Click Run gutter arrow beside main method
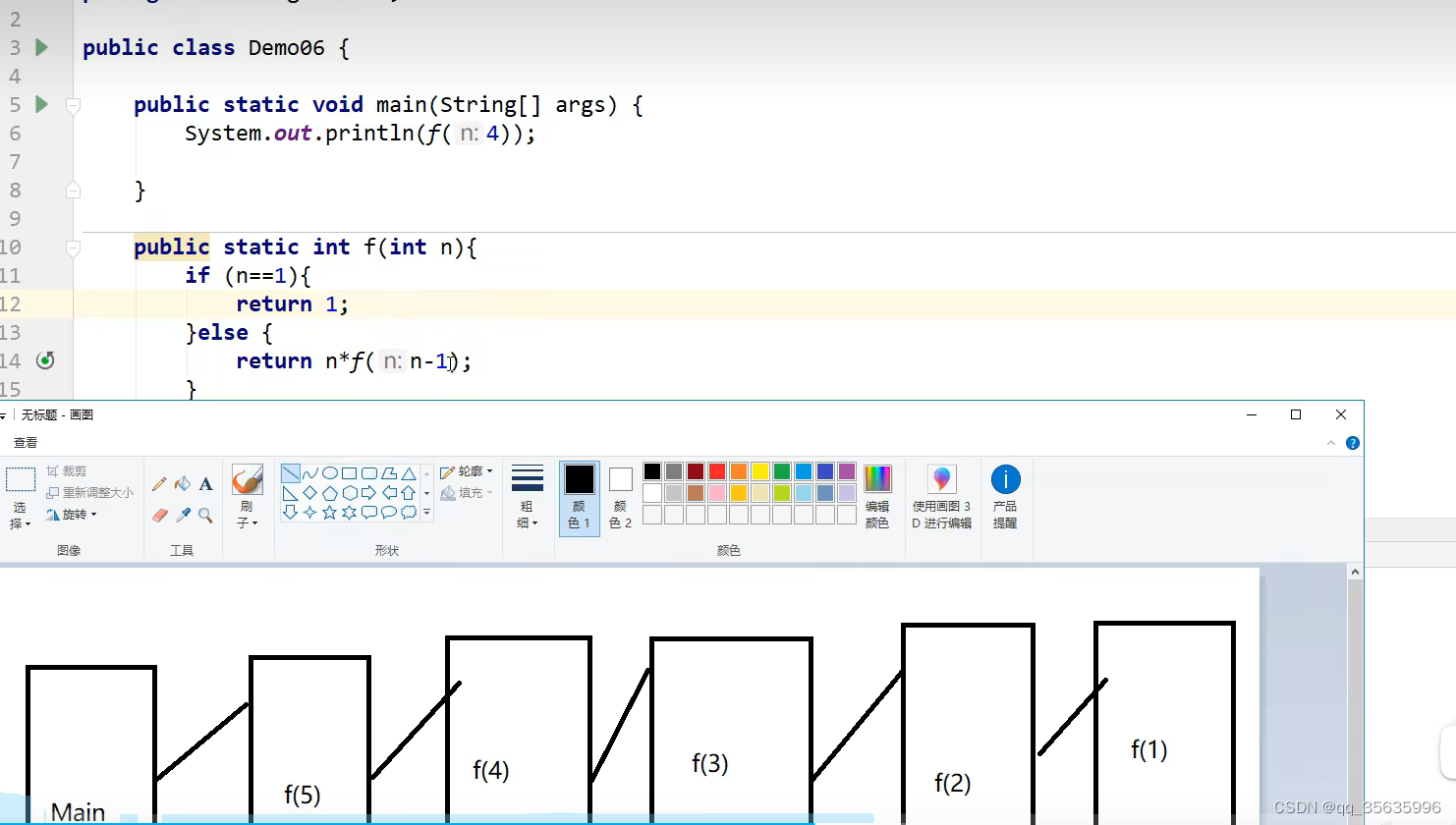1456x825 pixels. 41,104
